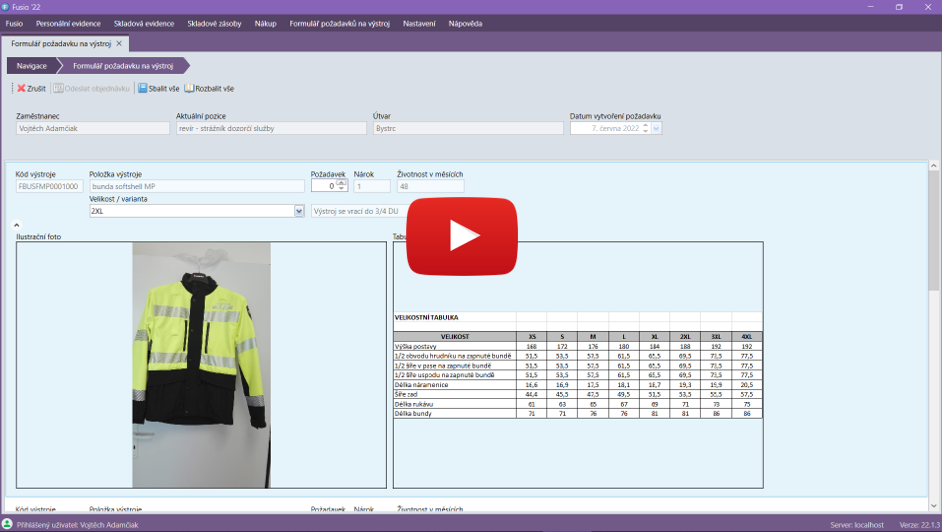Open the Datum vytvoření požadavku date picker
The height and width of the screenshot is (532, 942).
[656, 128]
